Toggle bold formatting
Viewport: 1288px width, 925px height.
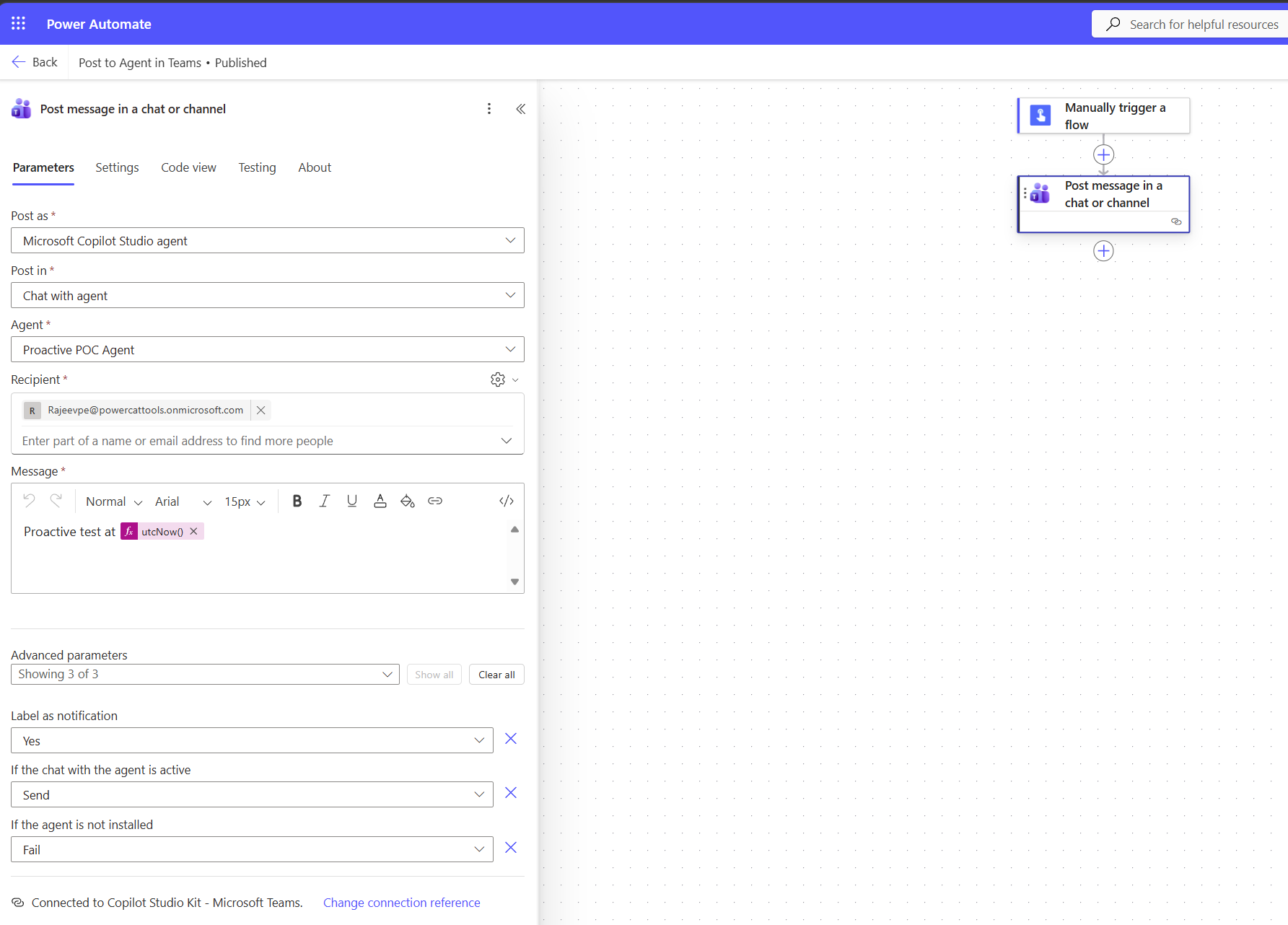click(x=297, y=501)
